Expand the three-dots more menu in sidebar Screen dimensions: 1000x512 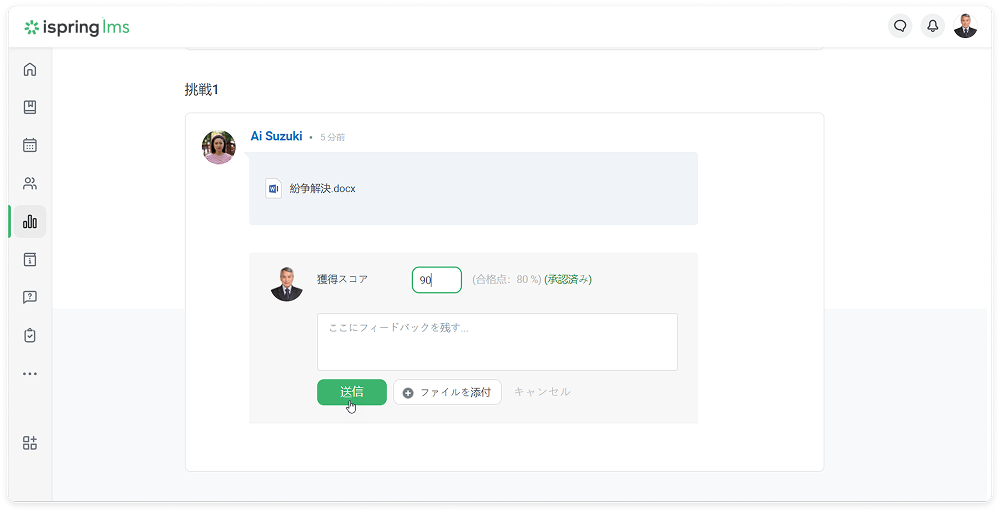[x=30, y=373]
